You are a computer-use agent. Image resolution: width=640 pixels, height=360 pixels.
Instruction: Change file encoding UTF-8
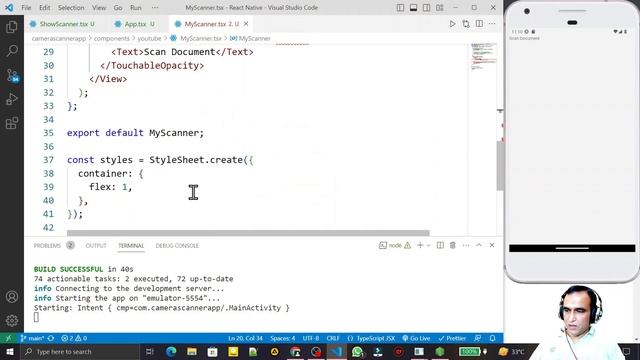click(311, 338)
